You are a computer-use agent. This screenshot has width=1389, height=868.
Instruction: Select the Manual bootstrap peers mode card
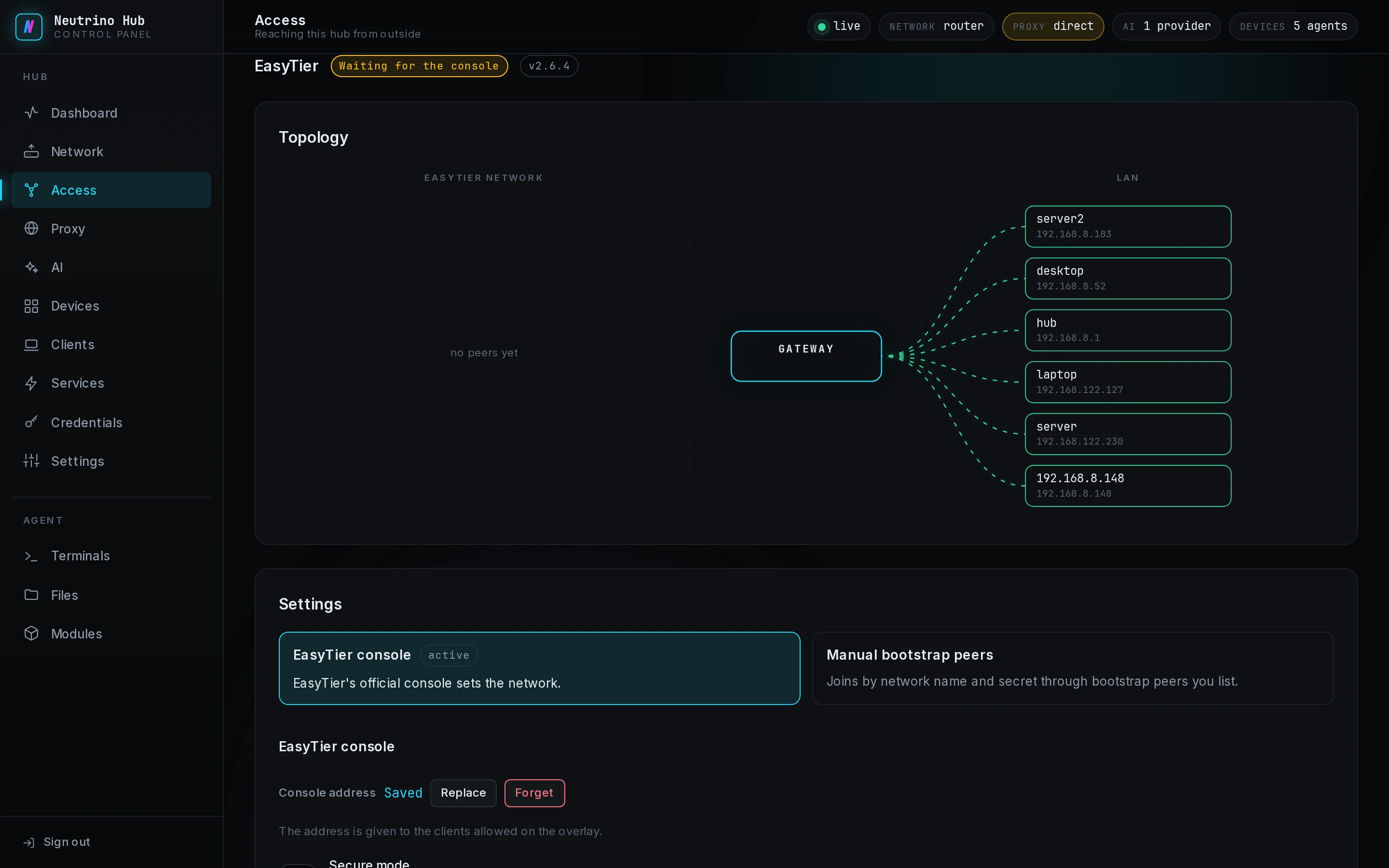(x=1072, y=668)
